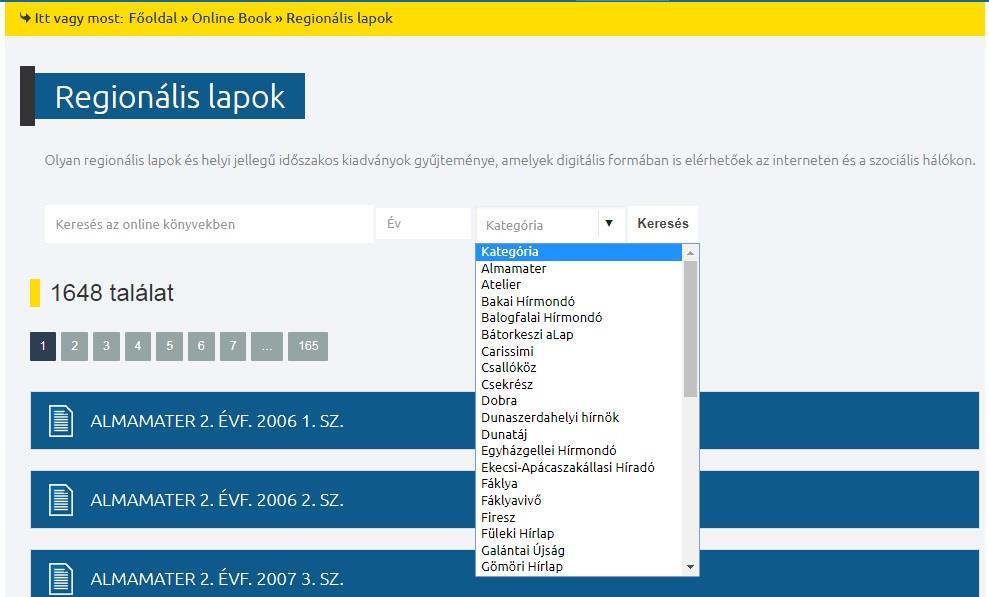Viewport: 989px width, 597px height.
Task: Pick Carissimi in the dropdown
Action: coord(579,351)
